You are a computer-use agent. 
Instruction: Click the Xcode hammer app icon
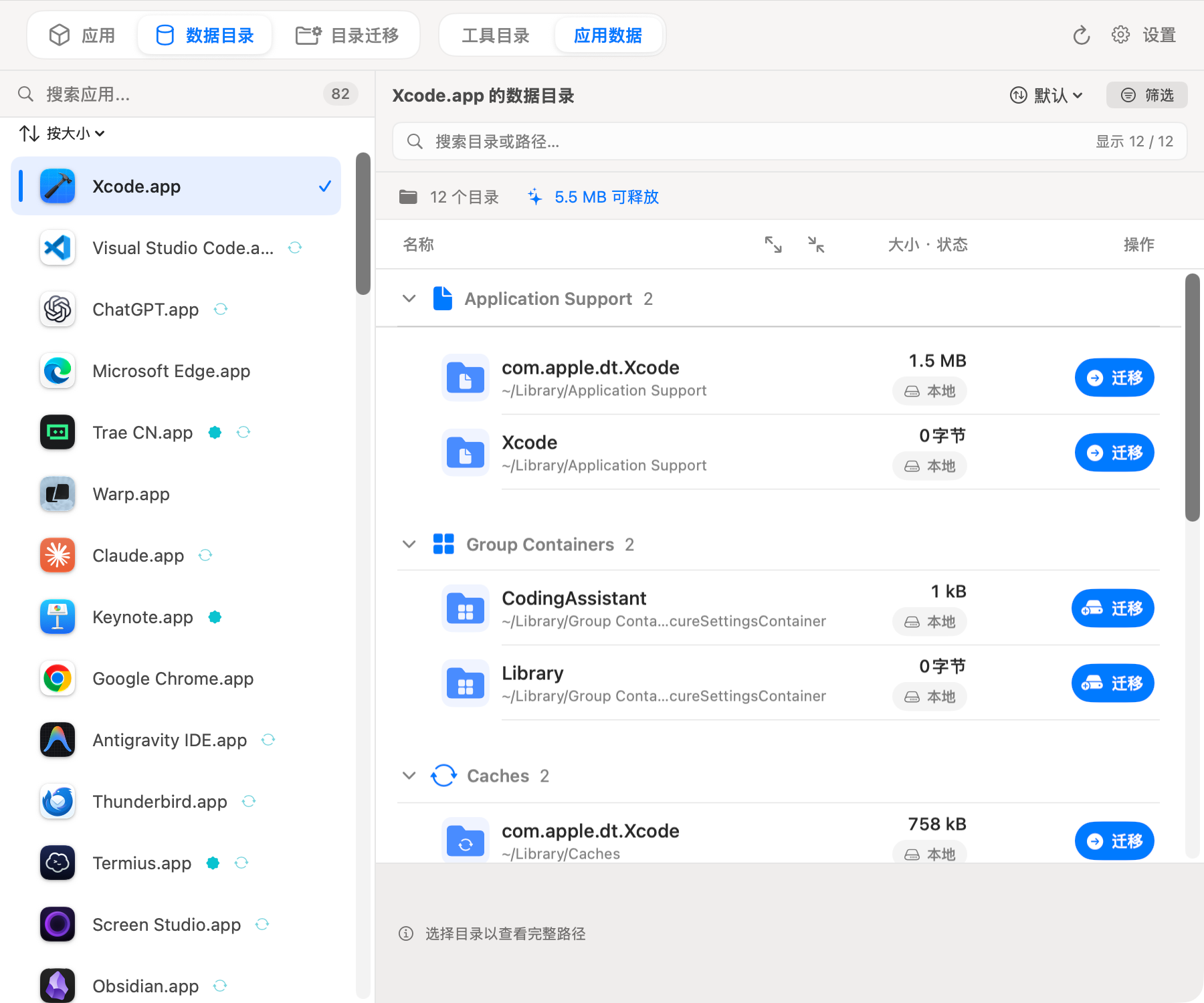pos(58,186)
